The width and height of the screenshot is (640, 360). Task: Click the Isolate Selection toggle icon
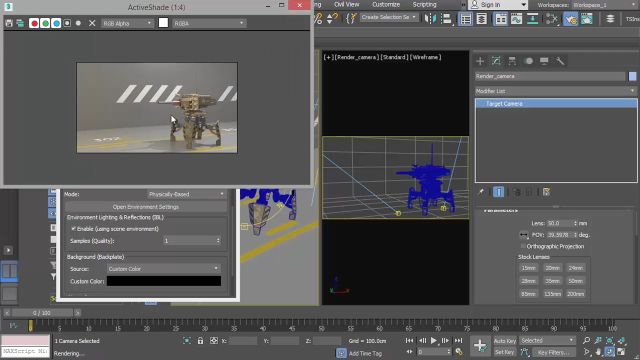coord(187,341)
